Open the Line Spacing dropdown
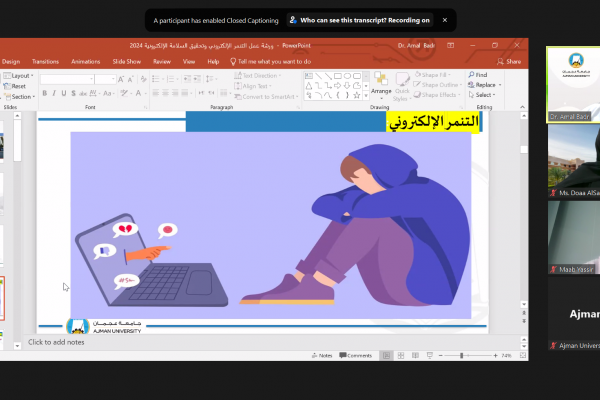The width and height of the screenshot is (600, 400). point(211,79)
